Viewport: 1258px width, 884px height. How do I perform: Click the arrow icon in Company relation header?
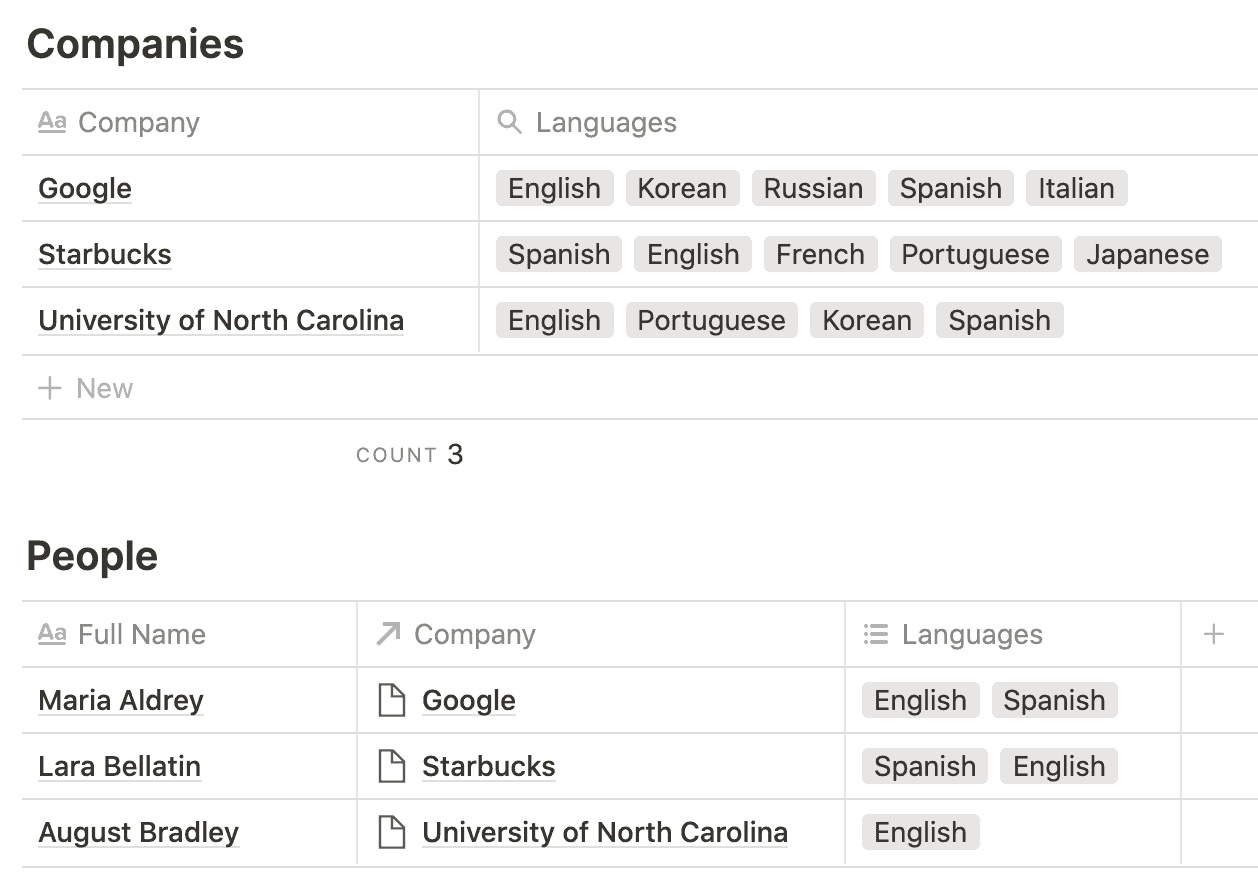[388, 634]
